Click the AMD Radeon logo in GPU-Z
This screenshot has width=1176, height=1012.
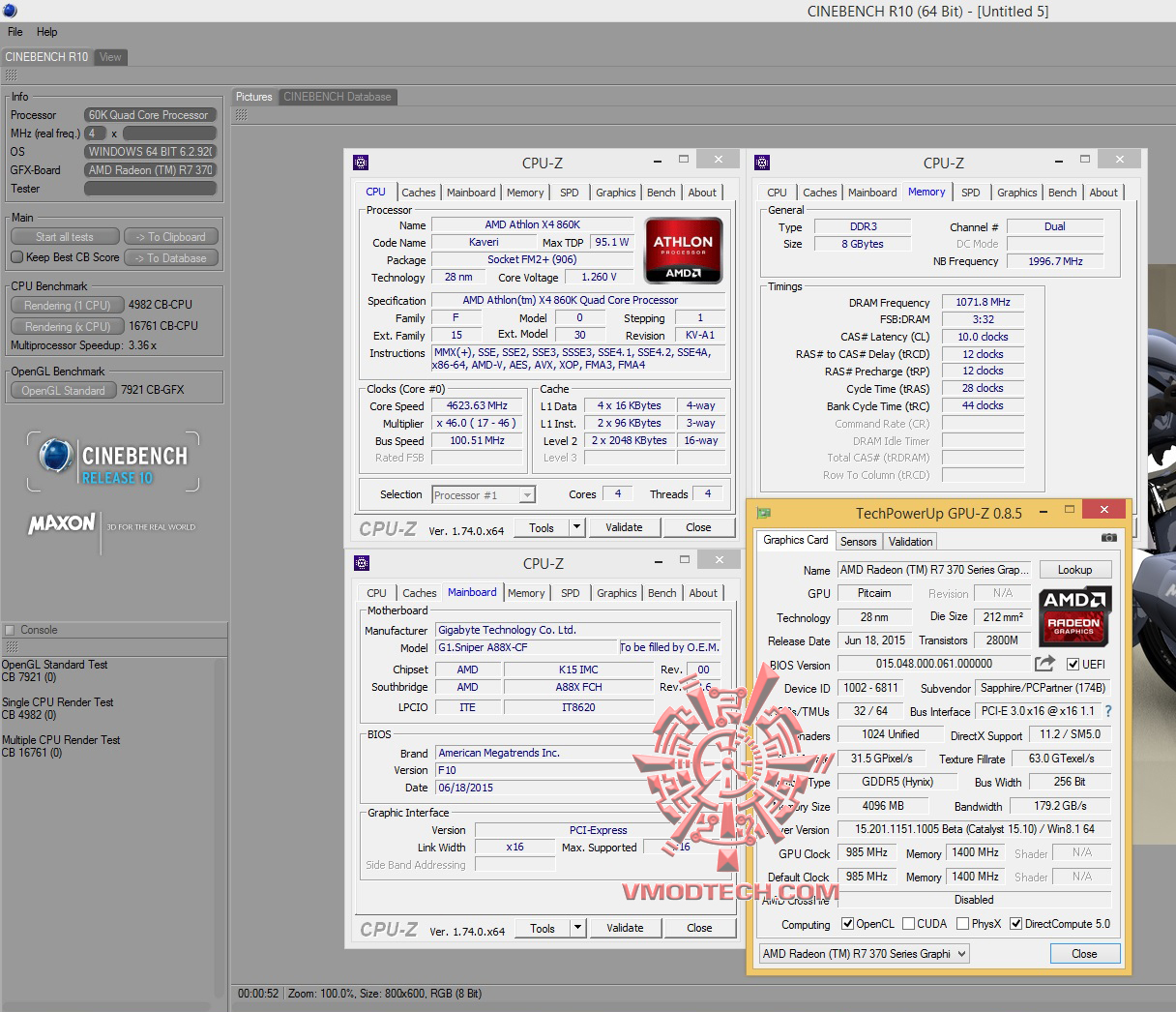(x=1074, y=616)
